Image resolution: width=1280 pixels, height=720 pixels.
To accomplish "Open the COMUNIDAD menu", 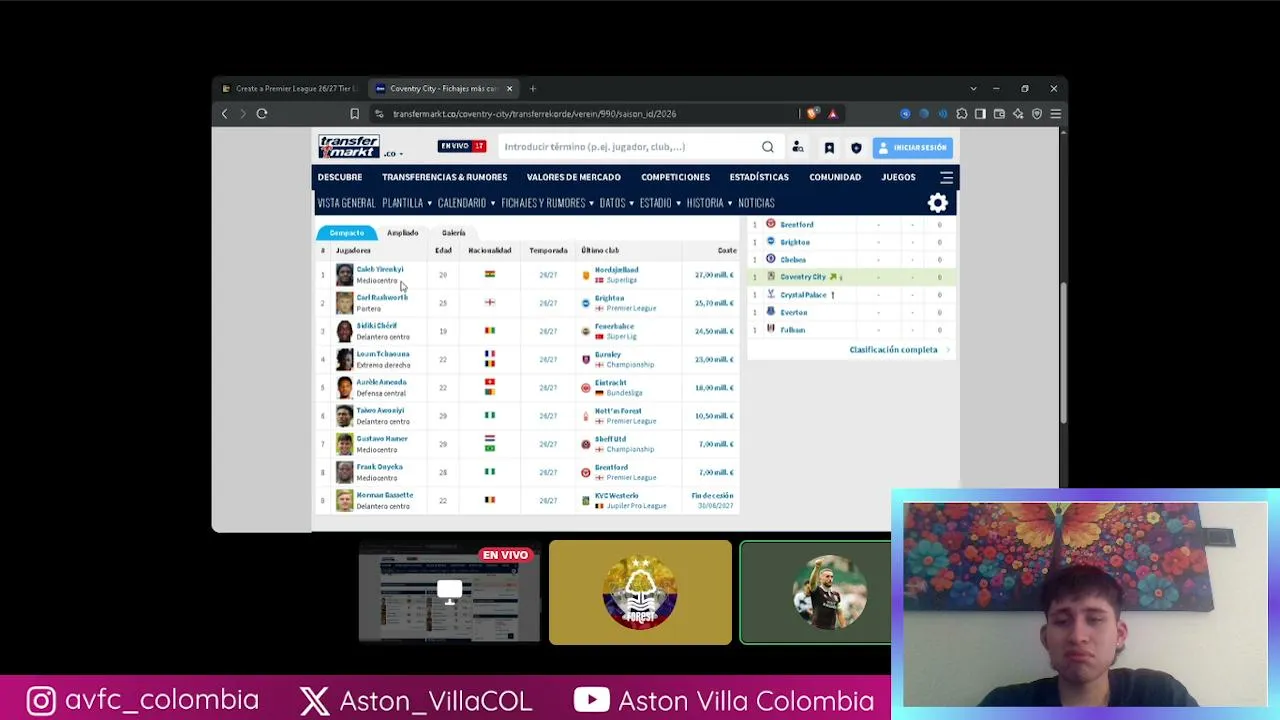I will pyautogui.click(x=835, y=177).
